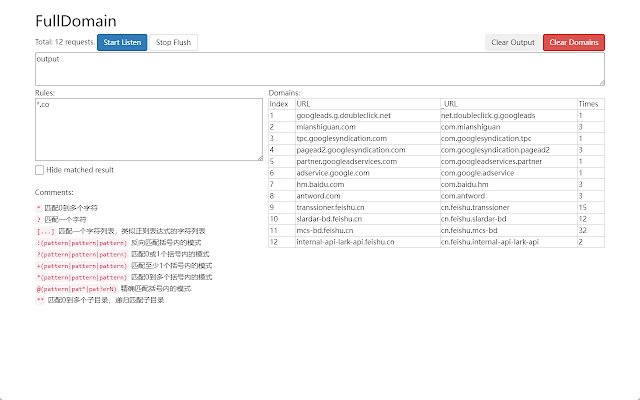Select the Times column header

pyautogui.click(x=591, y=104)
